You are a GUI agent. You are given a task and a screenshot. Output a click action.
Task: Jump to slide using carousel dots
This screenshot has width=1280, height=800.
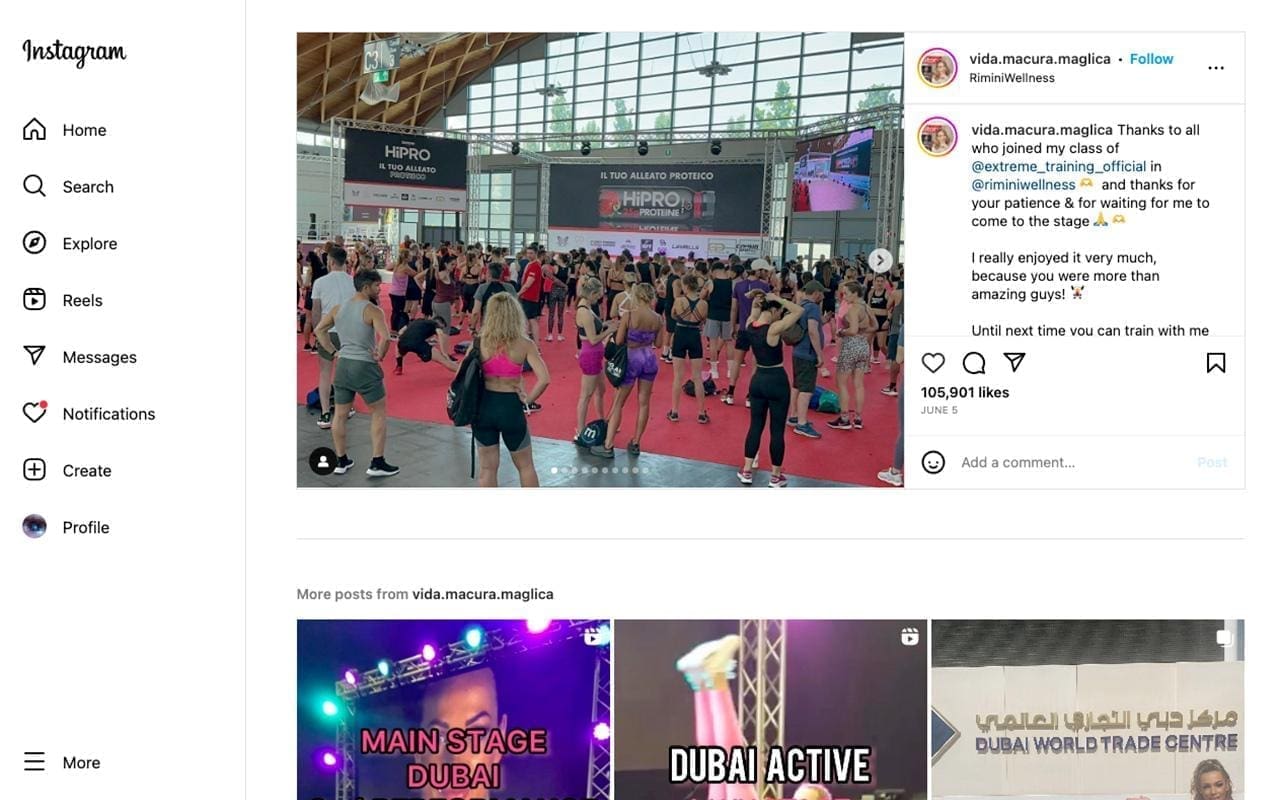pos(600,470)
